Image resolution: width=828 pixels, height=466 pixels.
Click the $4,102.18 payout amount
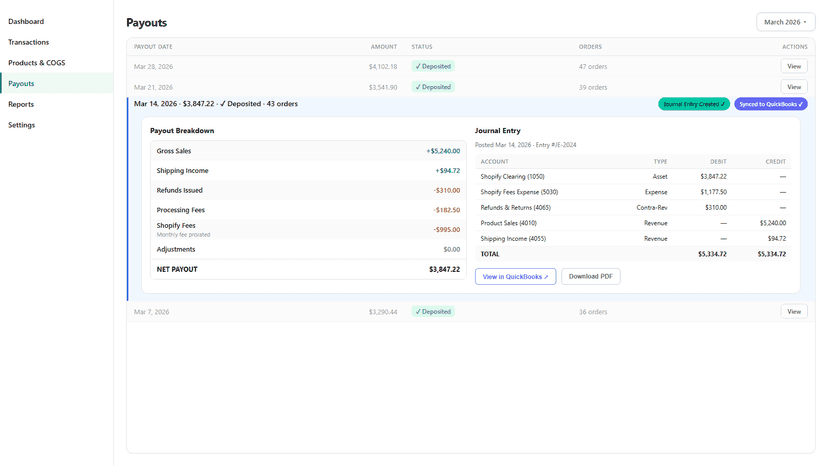383,67
